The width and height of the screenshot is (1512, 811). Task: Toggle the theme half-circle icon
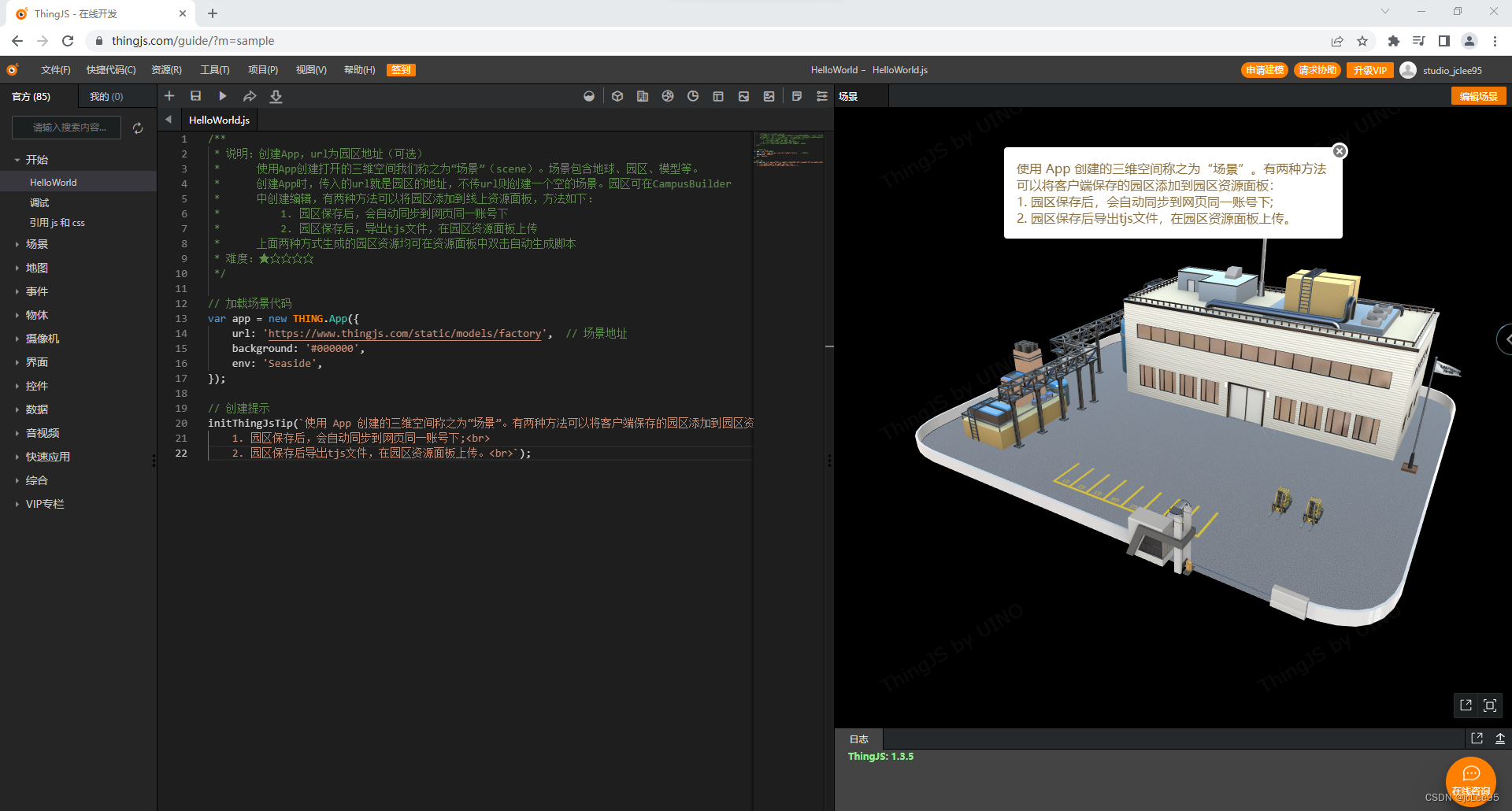(x=589, y=96)
